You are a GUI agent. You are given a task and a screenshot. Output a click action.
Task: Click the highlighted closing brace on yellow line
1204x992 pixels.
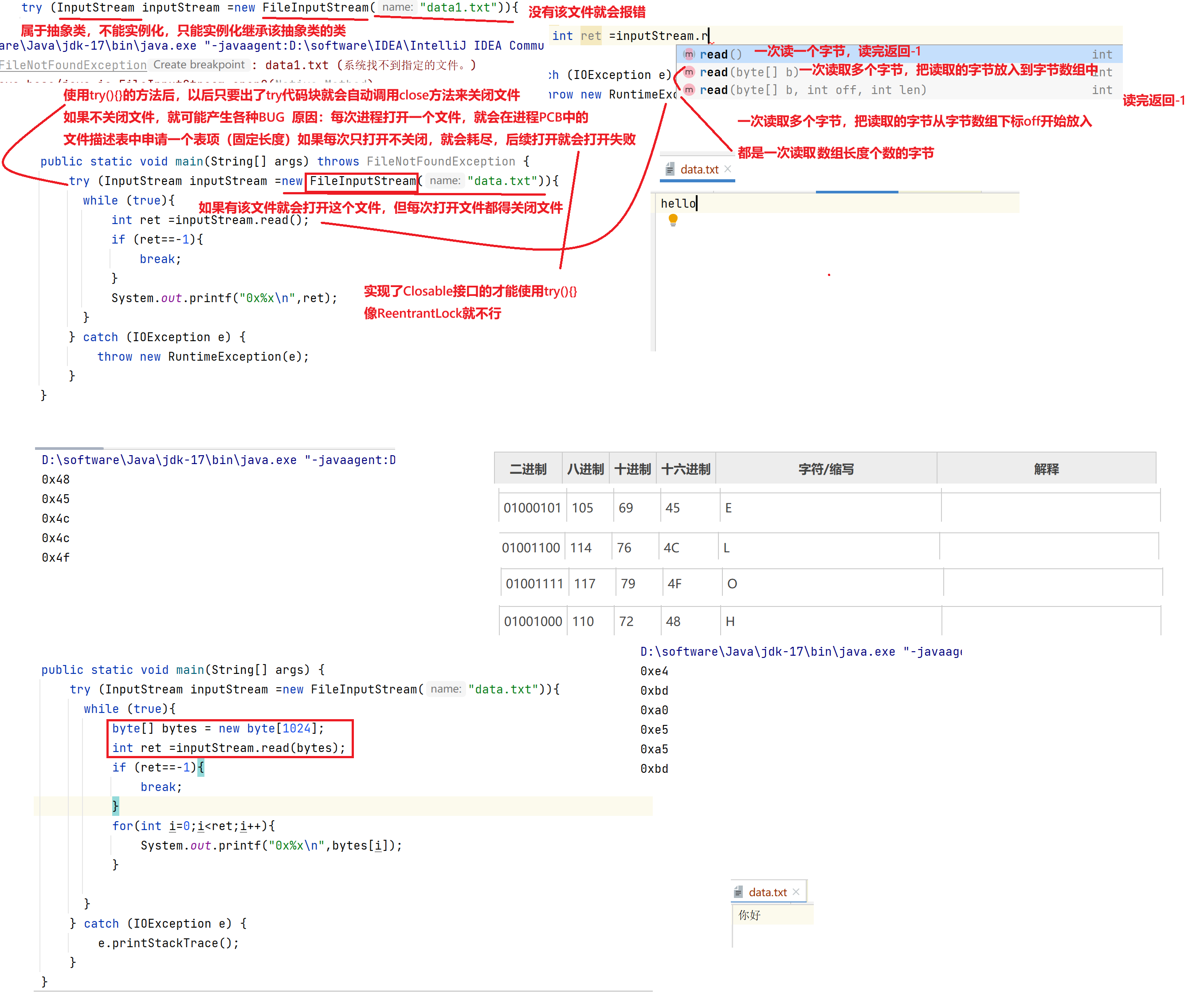115,806
